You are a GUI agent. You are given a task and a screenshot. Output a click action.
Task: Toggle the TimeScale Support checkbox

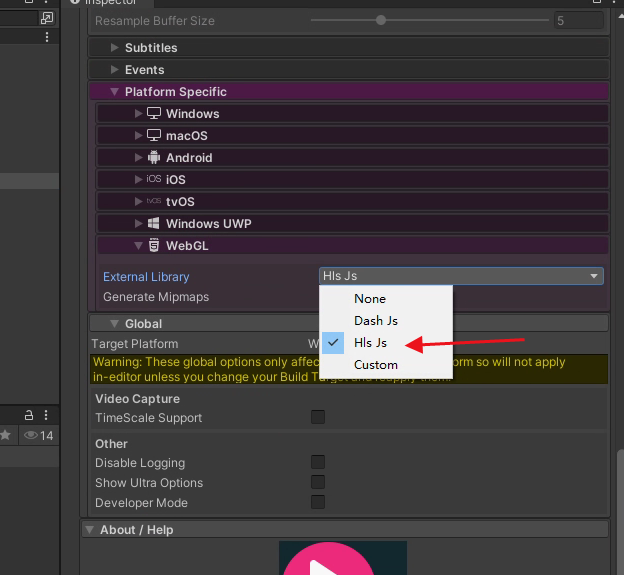[x=318, y=417]
